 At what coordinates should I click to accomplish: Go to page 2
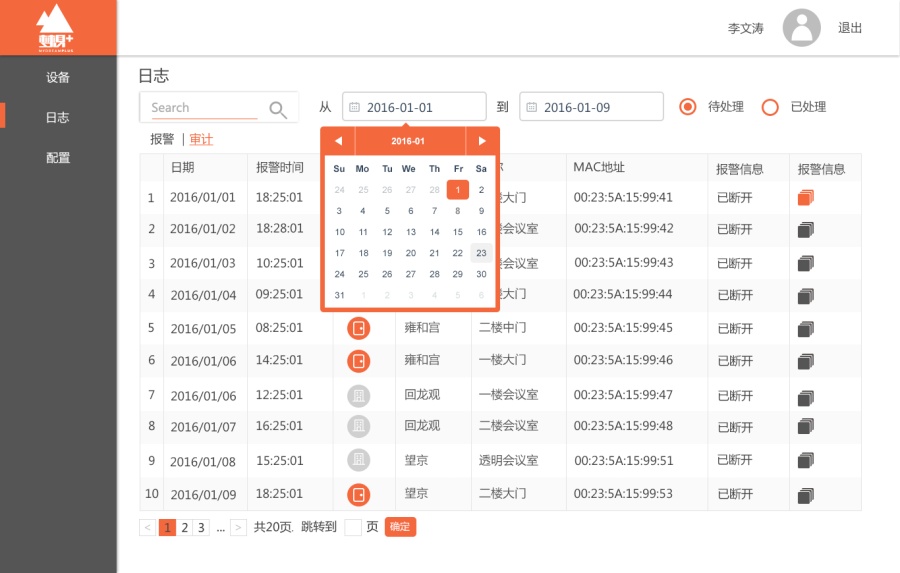pyautogui.click(x=185, y=528)
